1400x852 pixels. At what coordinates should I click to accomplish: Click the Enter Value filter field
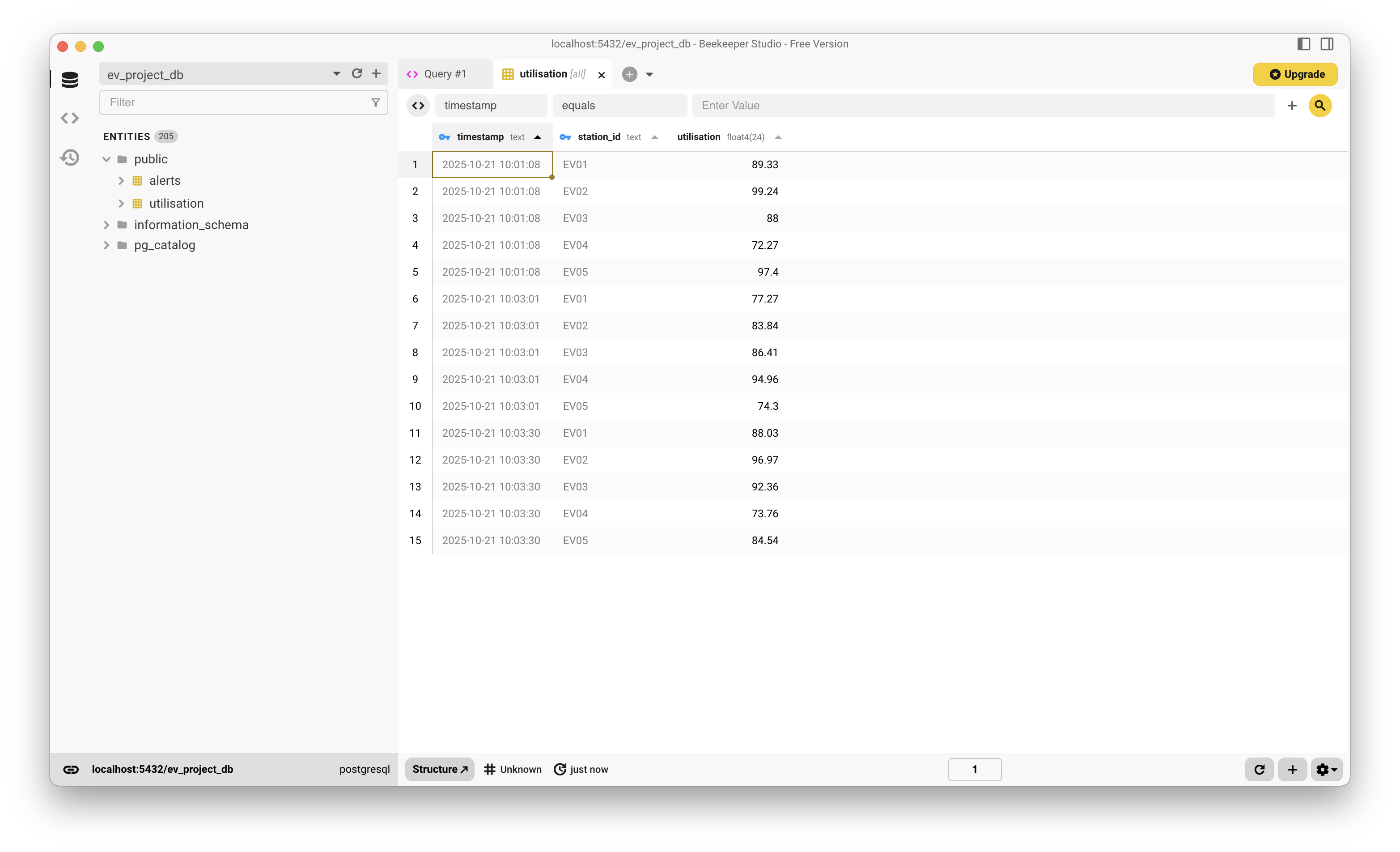pyautogui.click(x=983, y=106)
